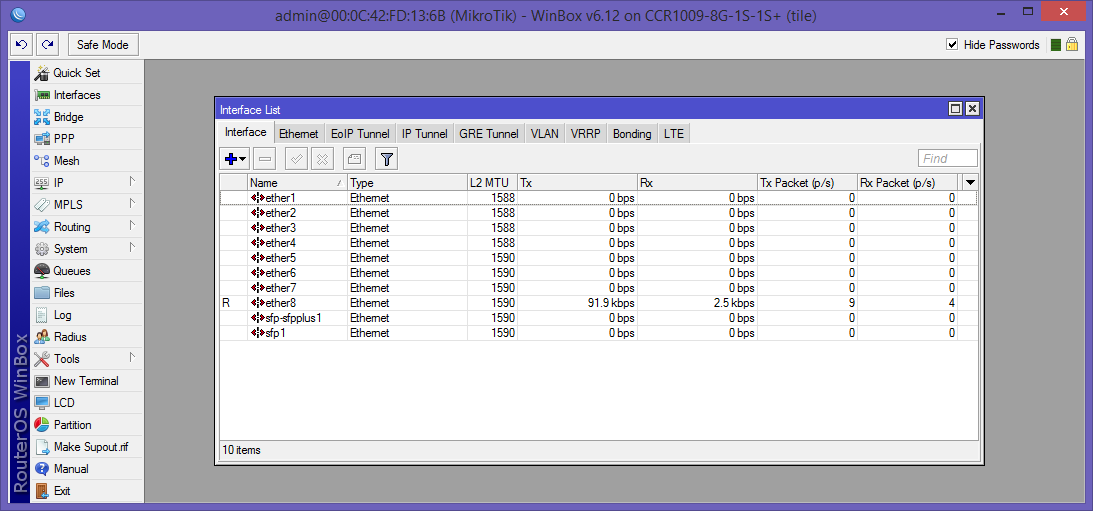
Task: Click the Make Supout.rif icon
Action: 42,447
